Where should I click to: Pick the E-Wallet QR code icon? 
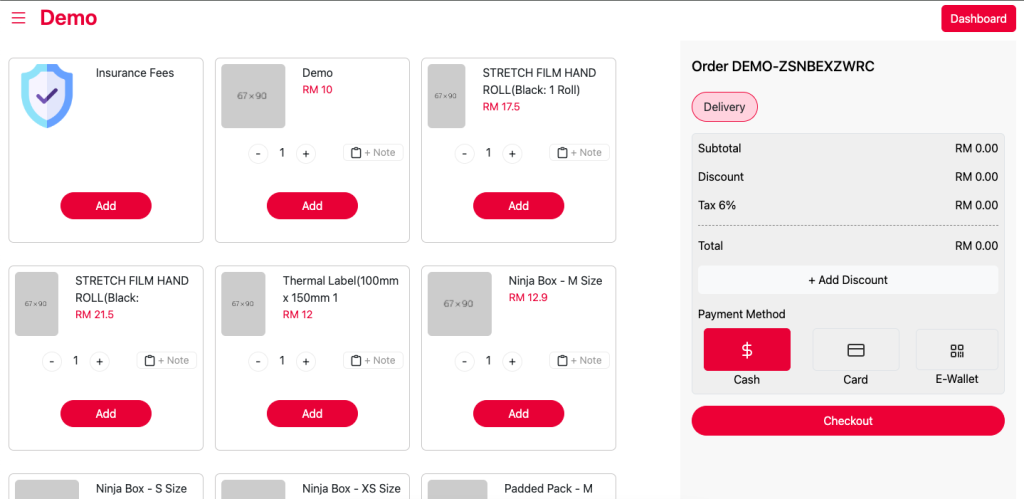click(x=957, y=349)
